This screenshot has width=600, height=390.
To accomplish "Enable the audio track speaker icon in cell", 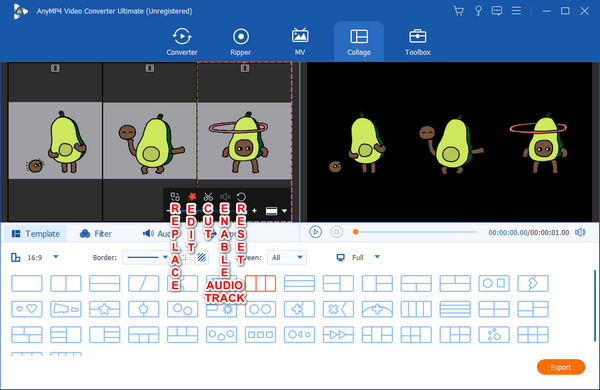I will pyautogui.click(x=225, y=197).
